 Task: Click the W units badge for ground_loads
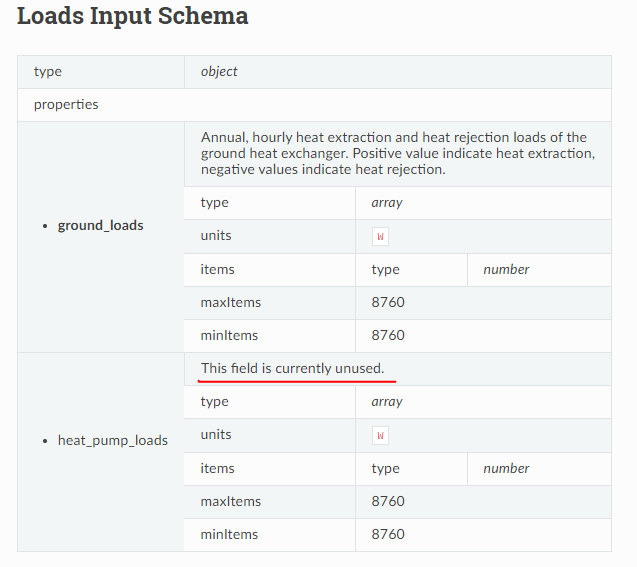coord(380,236)
